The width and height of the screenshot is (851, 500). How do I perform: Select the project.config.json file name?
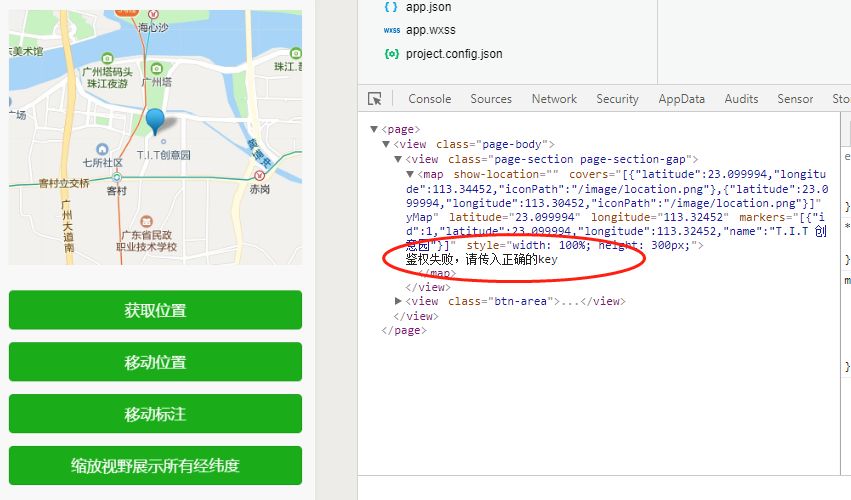(454, 54)
